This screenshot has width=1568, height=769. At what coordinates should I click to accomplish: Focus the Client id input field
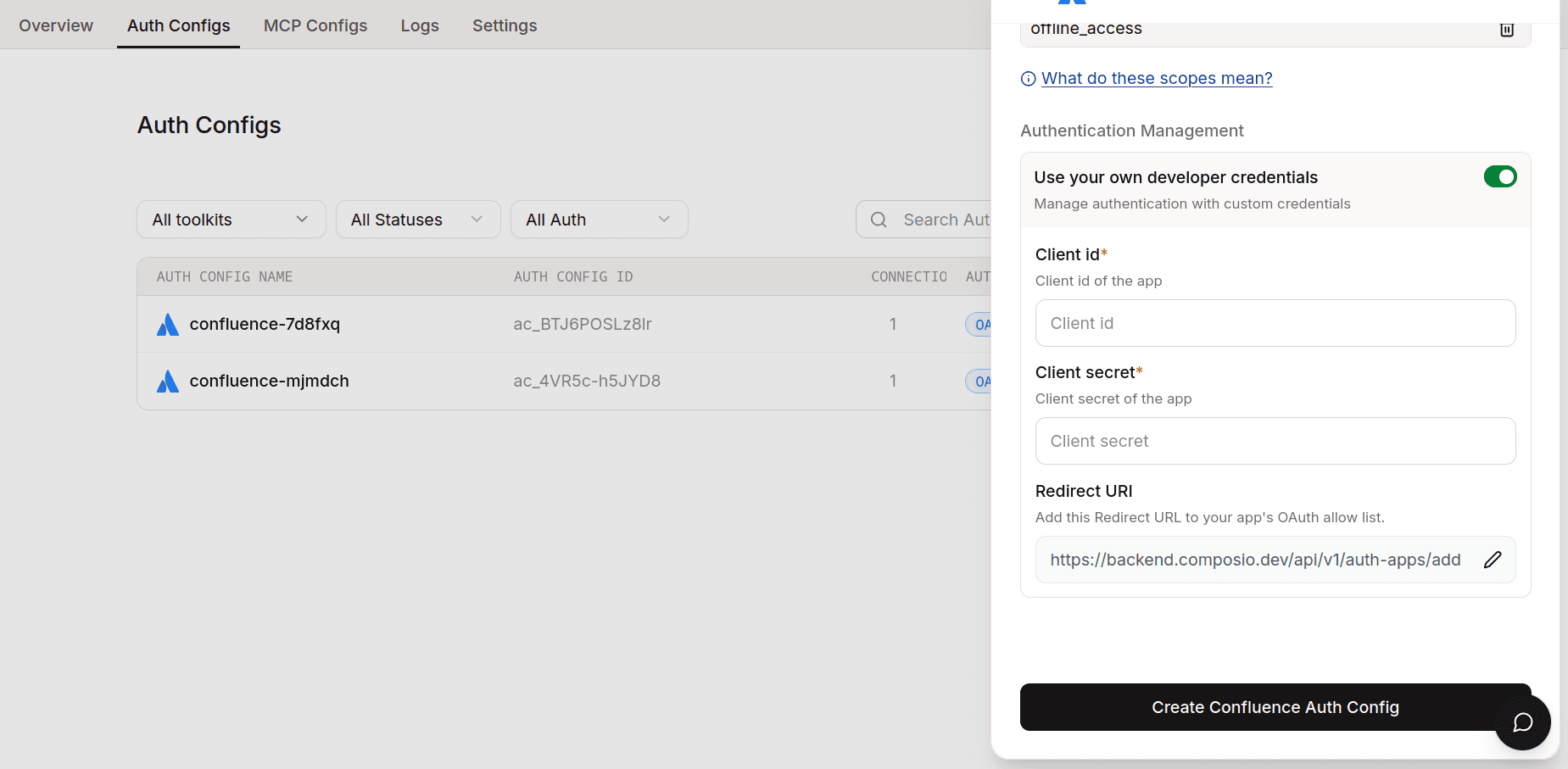(x=1275, y=323)
